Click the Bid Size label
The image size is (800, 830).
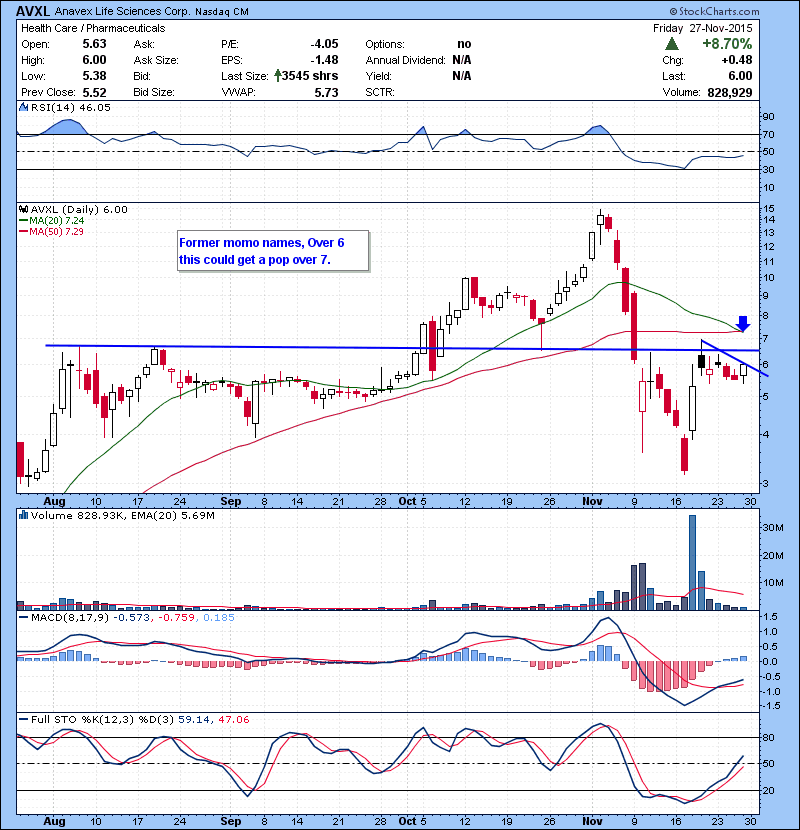(x=154, y=92)
